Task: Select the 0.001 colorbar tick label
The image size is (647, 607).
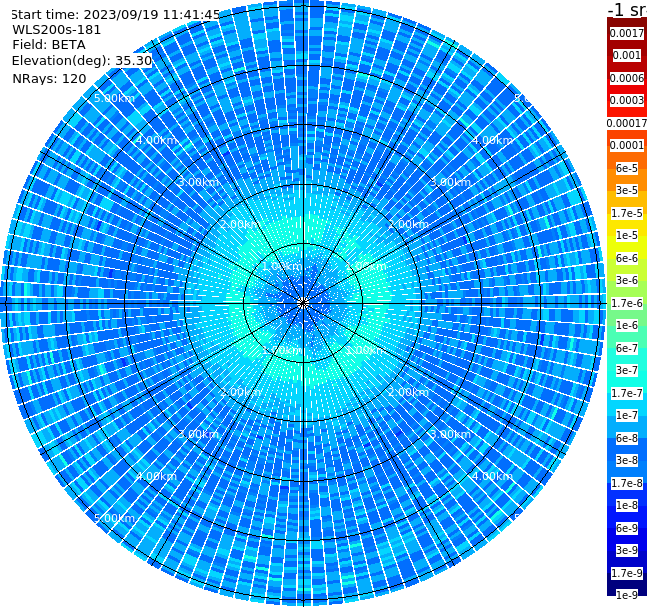Action: pos(627,55)
